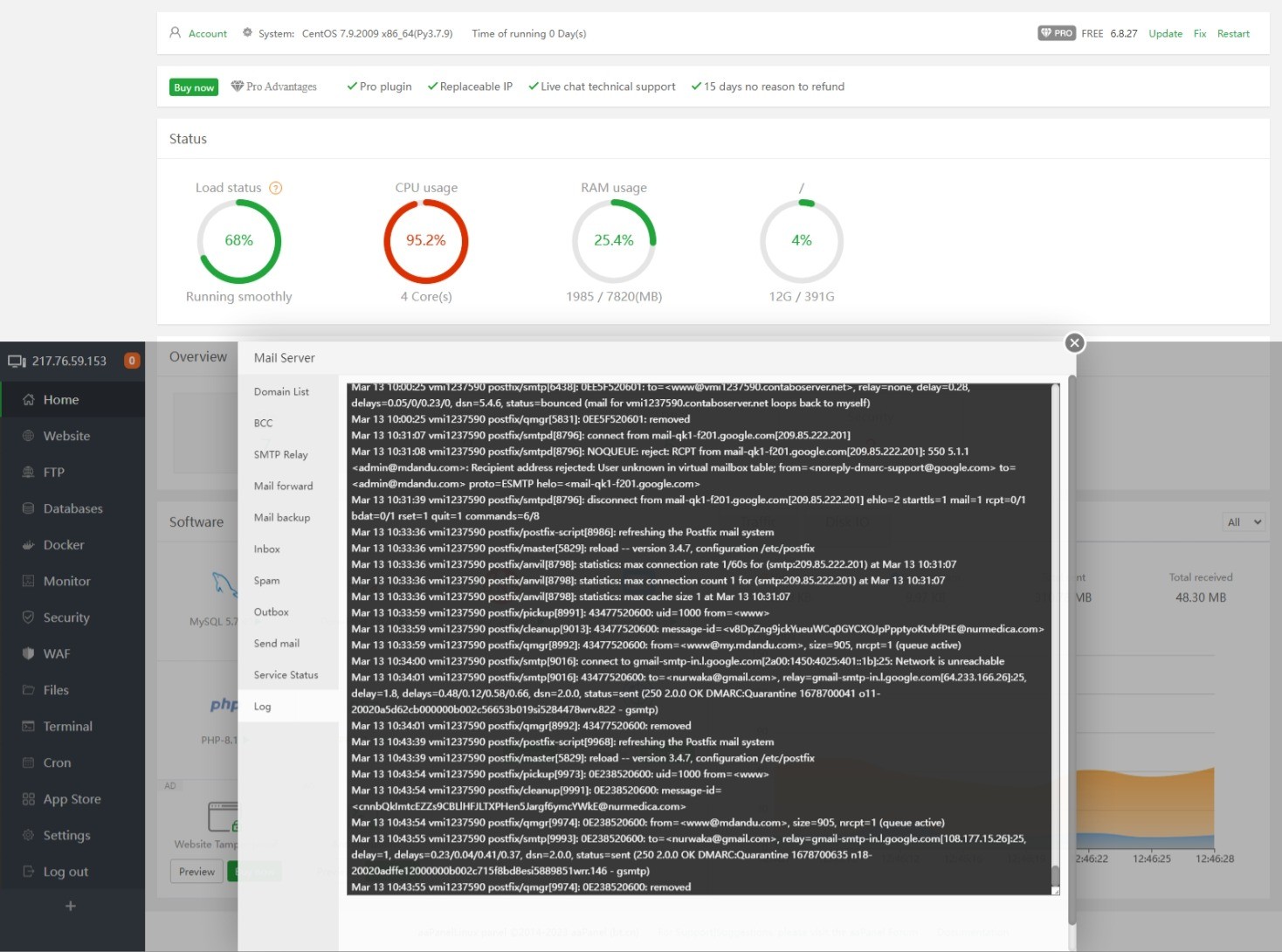This screenshot has height=952, width=1282.
Task: Click the 'Running smoothly' status text
Action: tap(239, 297)
